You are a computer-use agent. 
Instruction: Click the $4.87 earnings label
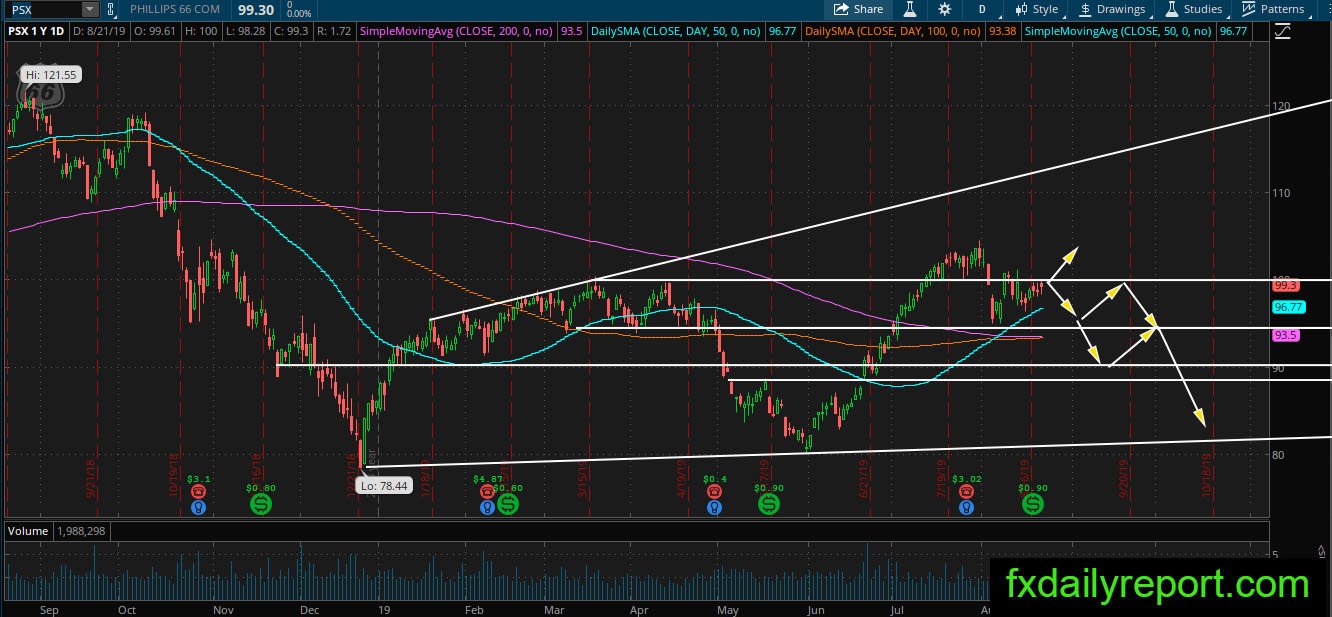(487, 479)
